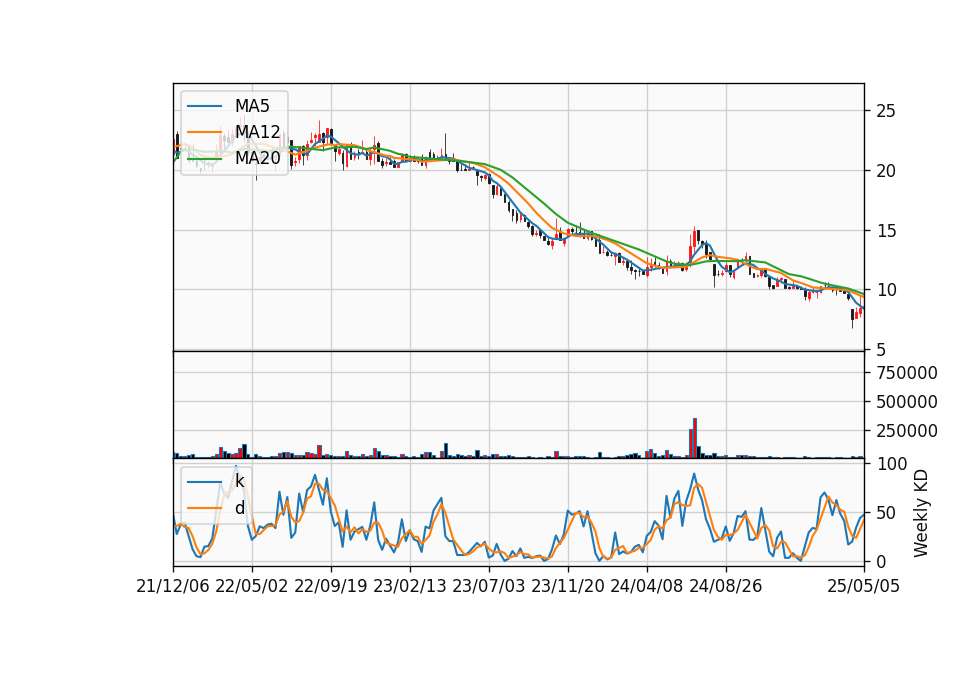Click the volume axis value 500000
The width and height of the screenshot is (960, 690).
pos(907,402)
